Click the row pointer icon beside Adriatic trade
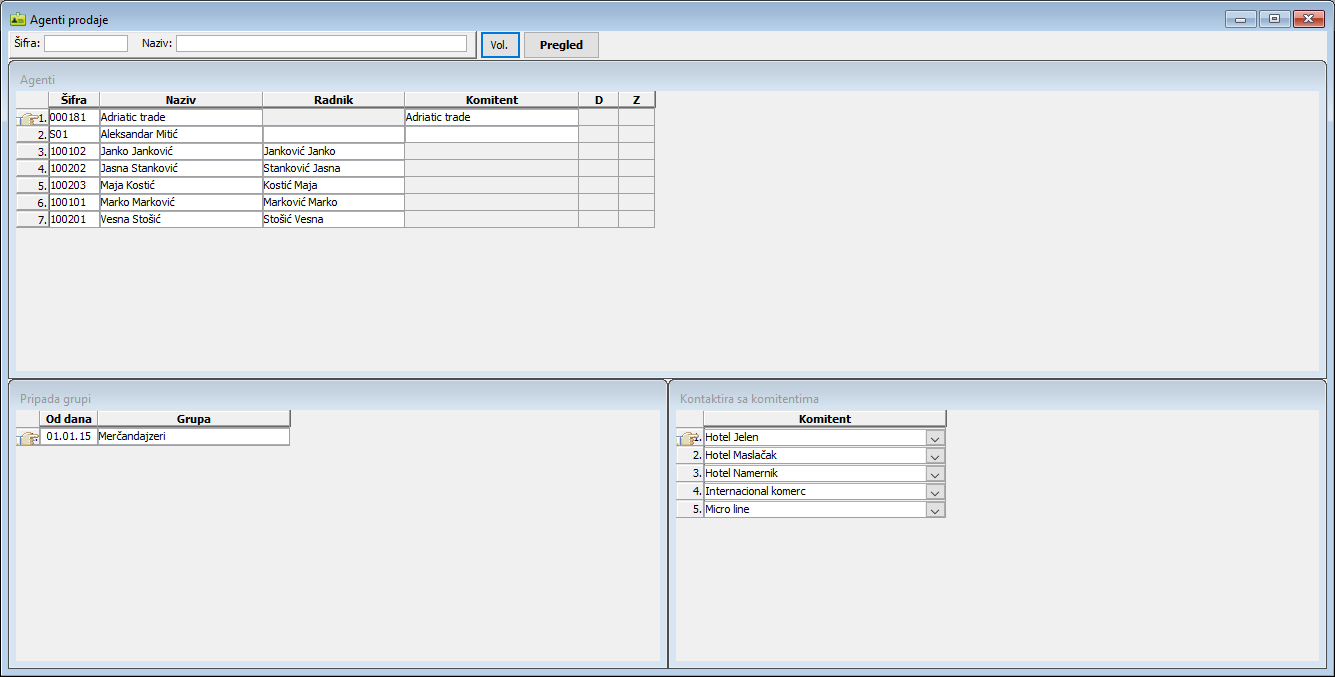The height and width of the screenshot is (677, 1335). tap(28, 118)
